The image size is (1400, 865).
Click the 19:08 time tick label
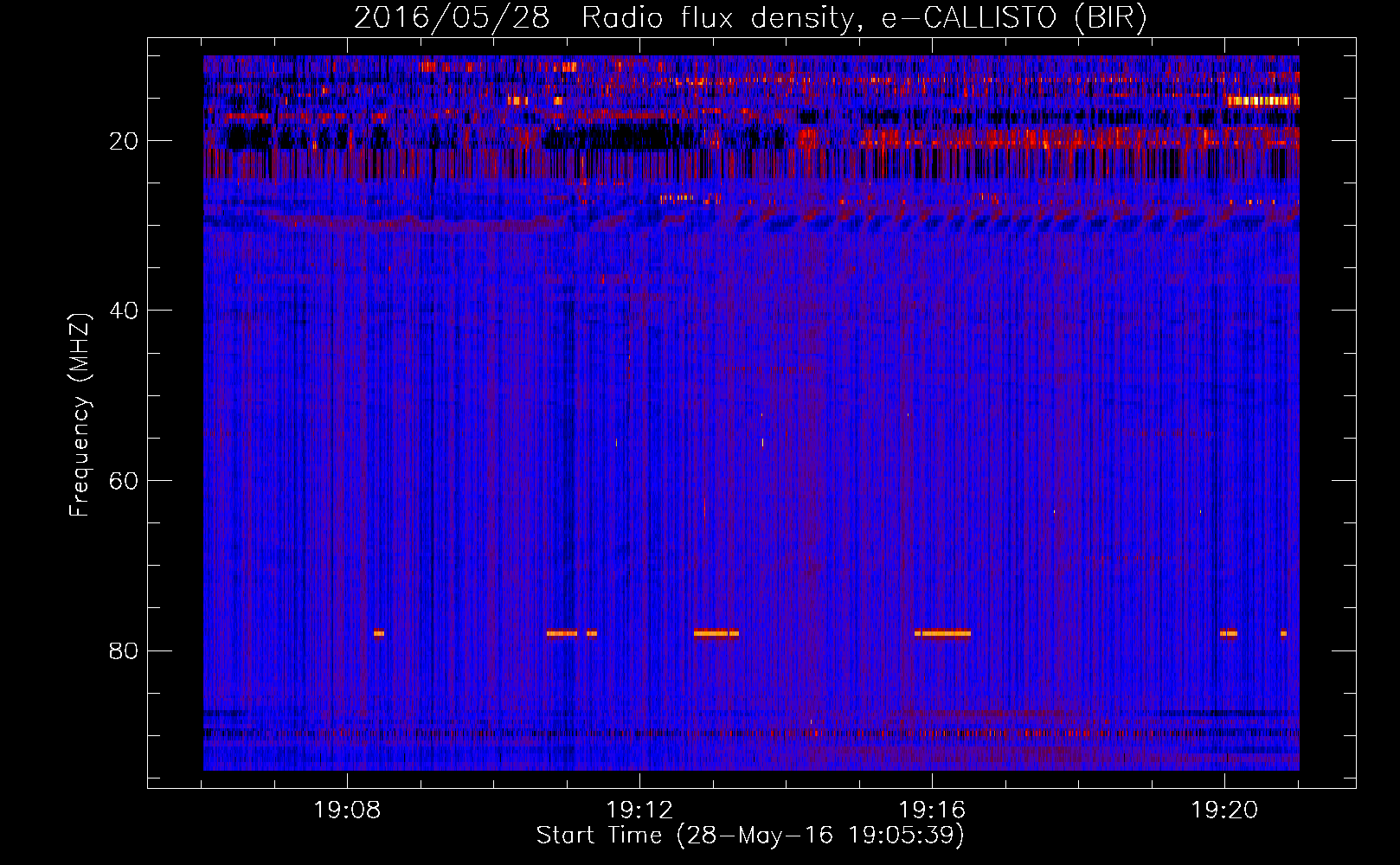[347, 811]
